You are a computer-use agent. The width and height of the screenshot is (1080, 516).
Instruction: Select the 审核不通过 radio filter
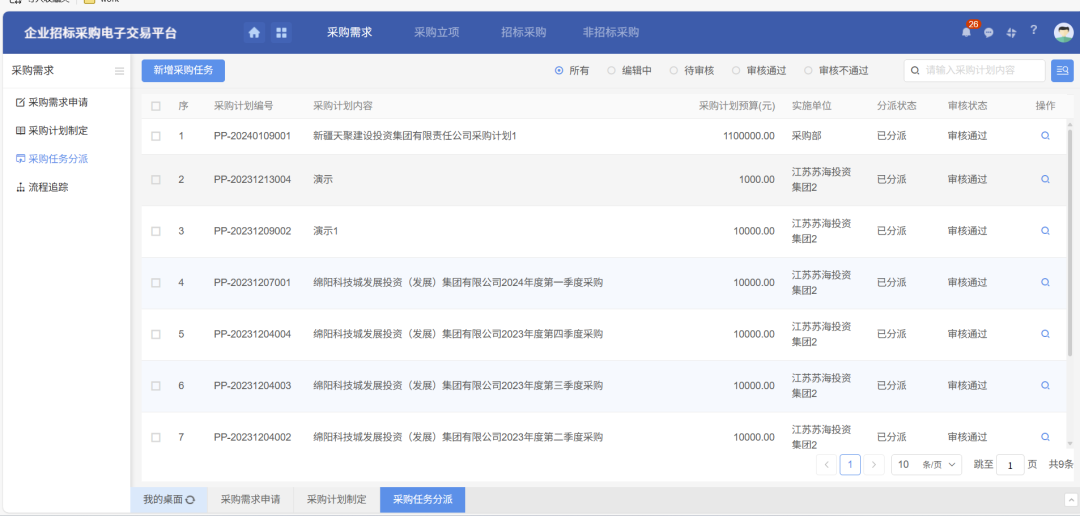pyautogui.click(x=809, y=71)
